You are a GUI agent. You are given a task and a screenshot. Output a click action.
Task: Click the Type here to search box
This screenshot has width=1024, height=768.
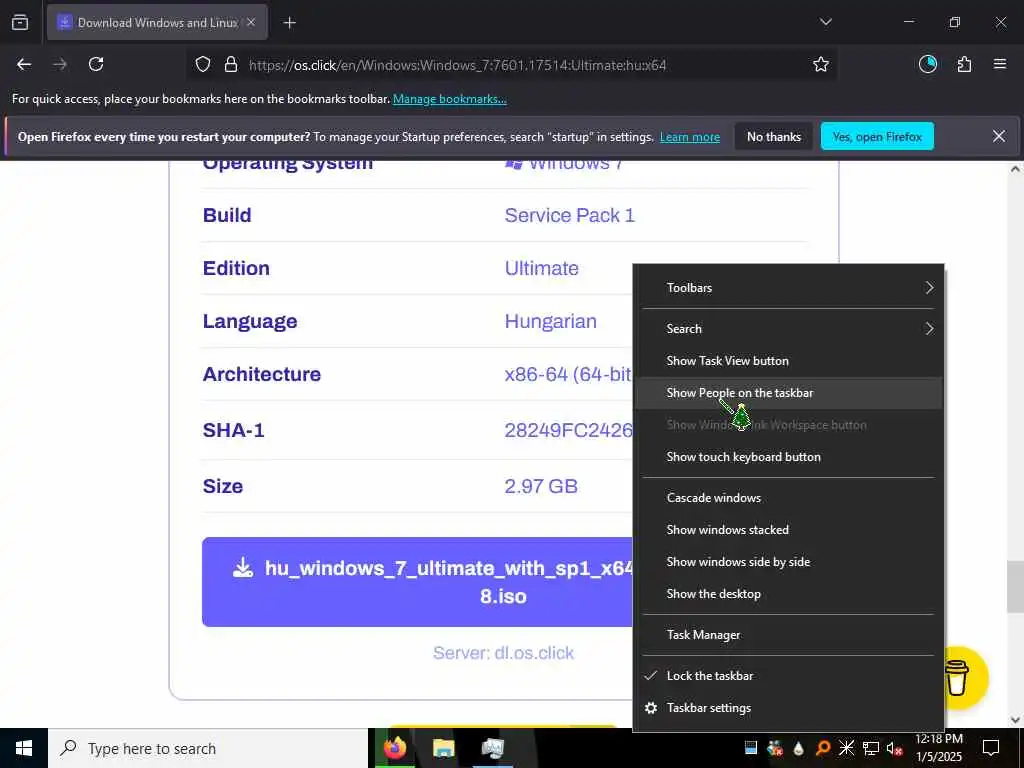click(x=208, y=748)
